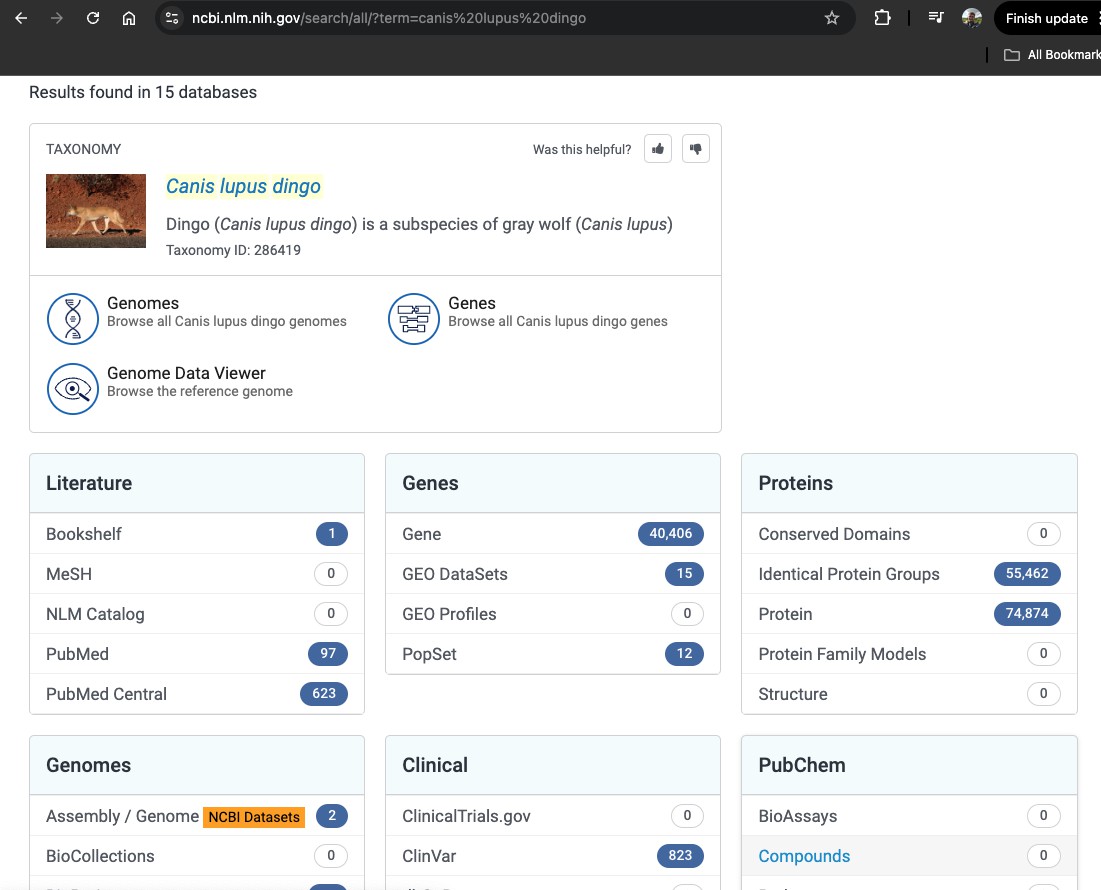Open the media controls icon in toolbar
Viewport: 1101px width, 890px height.
(936, 18)
